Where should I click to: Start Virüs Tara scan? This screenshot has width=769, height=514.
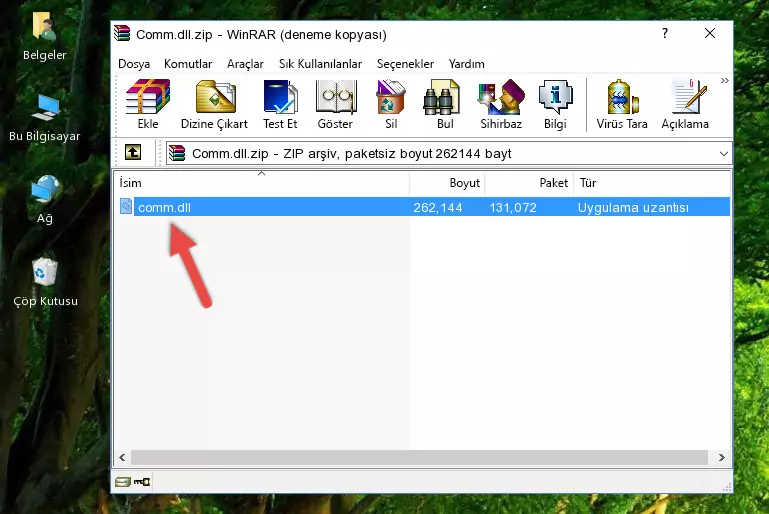click(622, 104)
